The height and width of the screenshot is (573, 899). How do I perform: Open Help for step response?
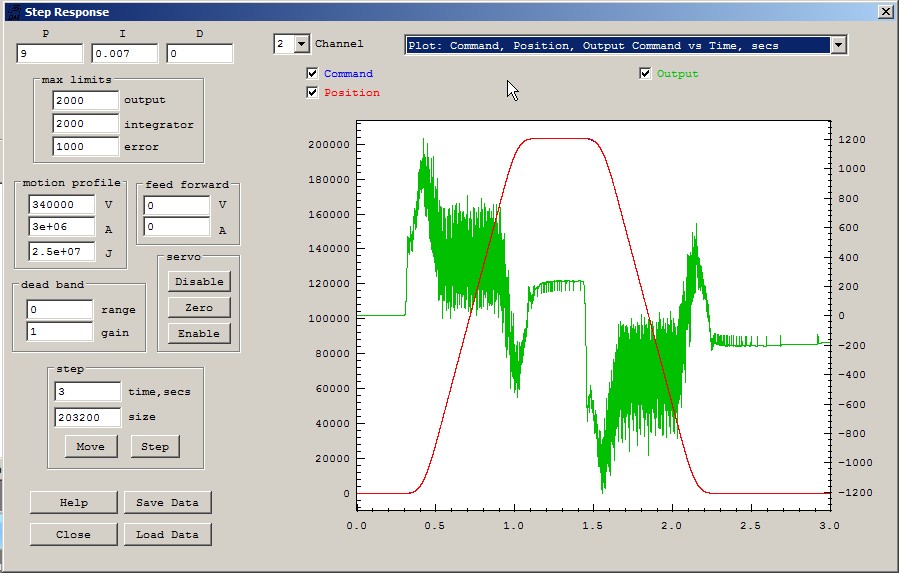tap(73, 502)
